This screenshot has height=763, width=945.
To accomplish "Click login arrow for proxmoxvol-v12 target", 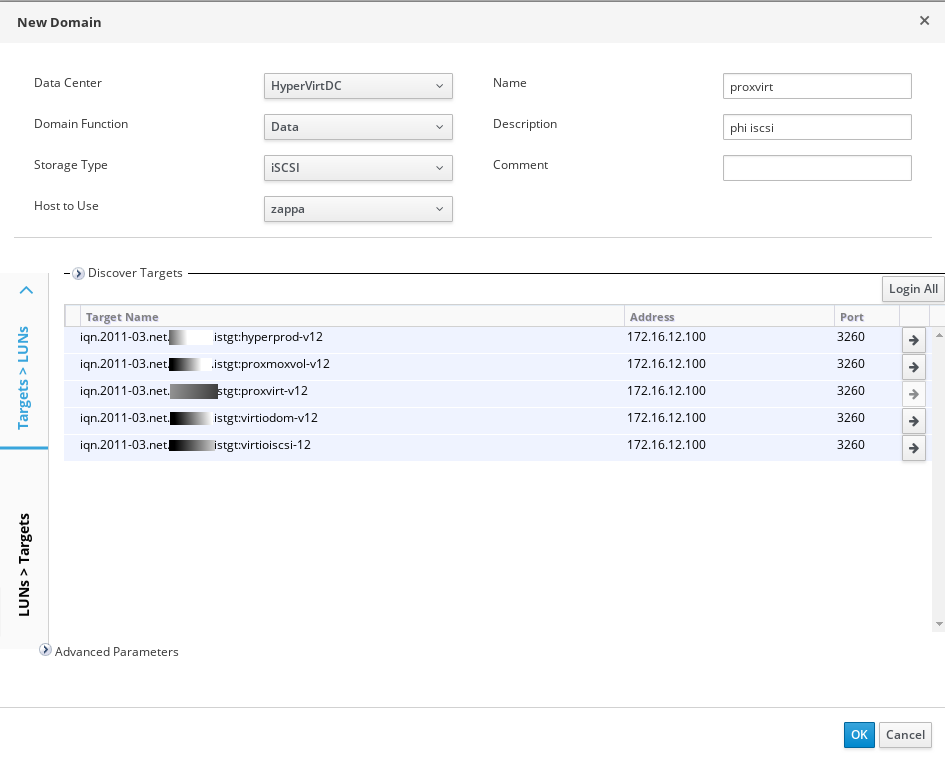I will point(913,367).
